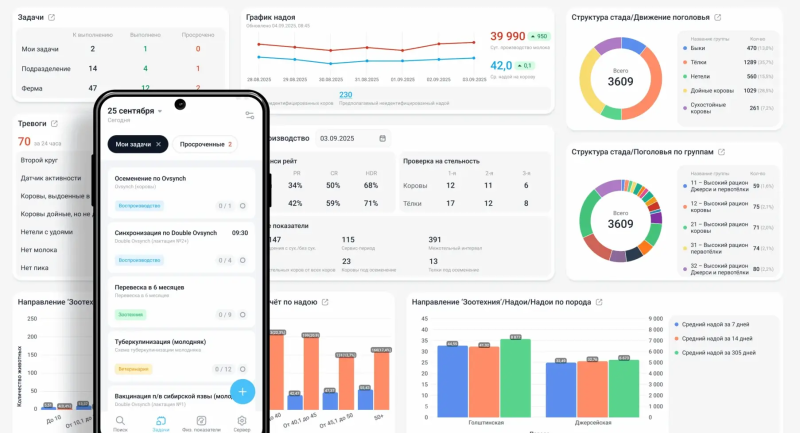Expand the 25 сентября date dropdown
This screenshot has width=800, height=433.
(x=160, y=111)
